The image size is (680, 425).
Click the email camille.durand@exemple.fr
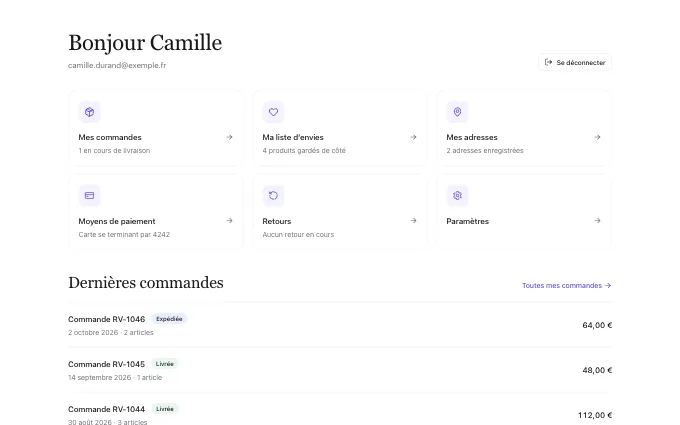tap(117, 65)
